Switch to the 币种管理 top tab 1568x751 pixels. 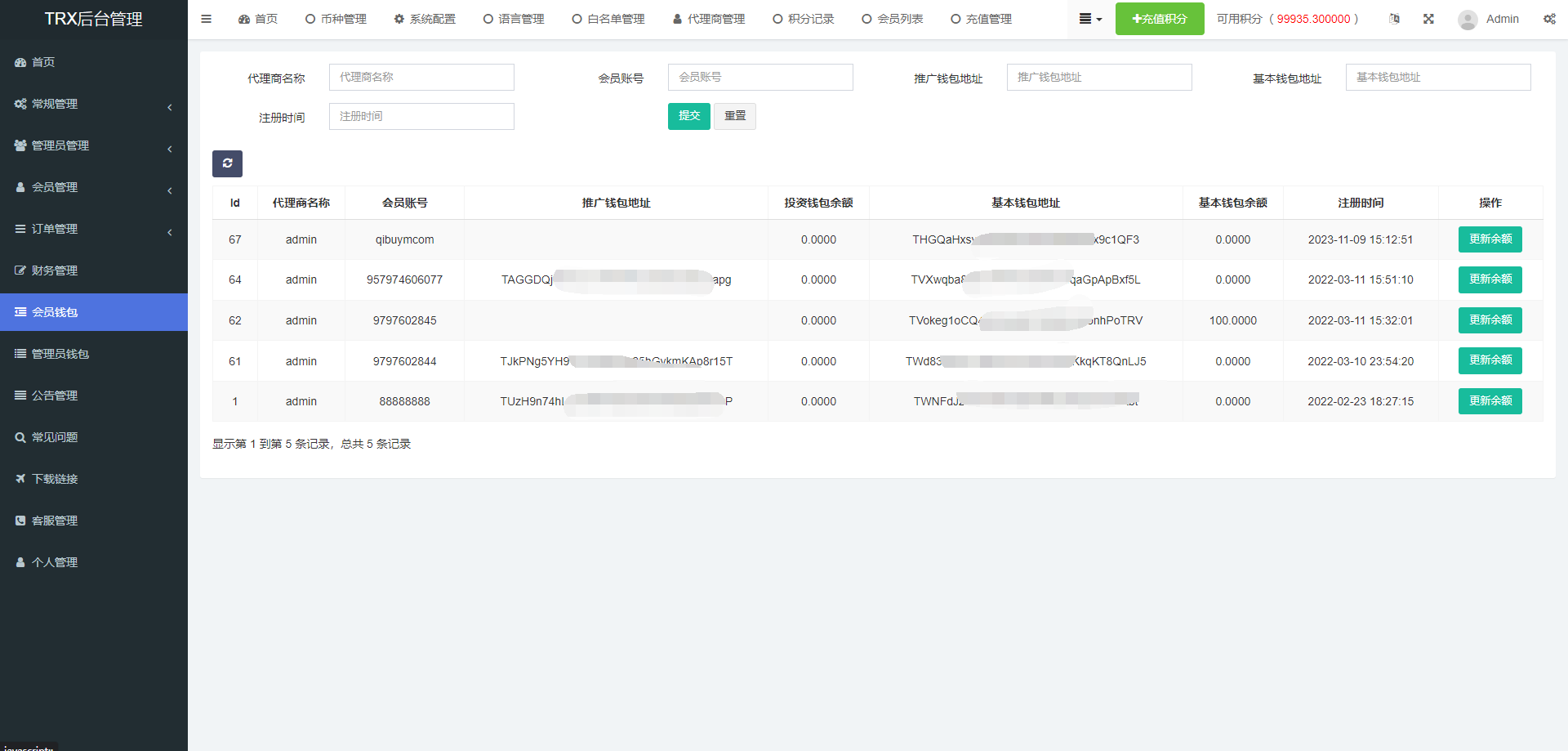click(336, 19)
